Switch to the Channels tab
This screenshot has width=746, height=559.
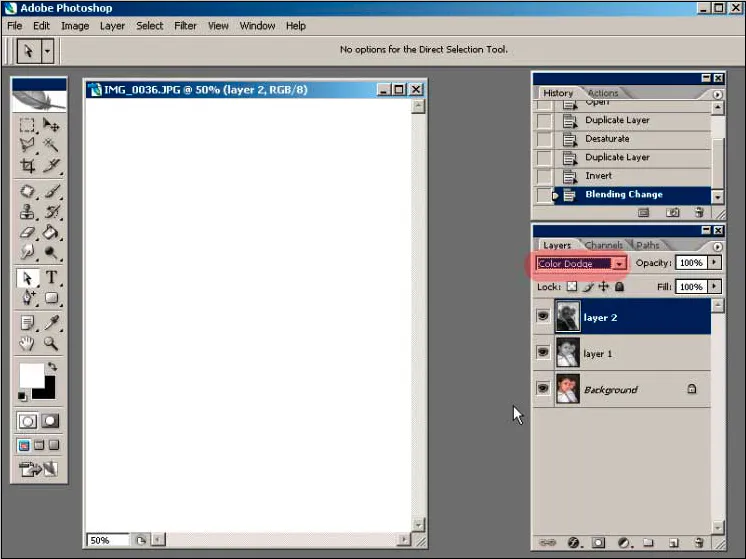coord(603,245)
